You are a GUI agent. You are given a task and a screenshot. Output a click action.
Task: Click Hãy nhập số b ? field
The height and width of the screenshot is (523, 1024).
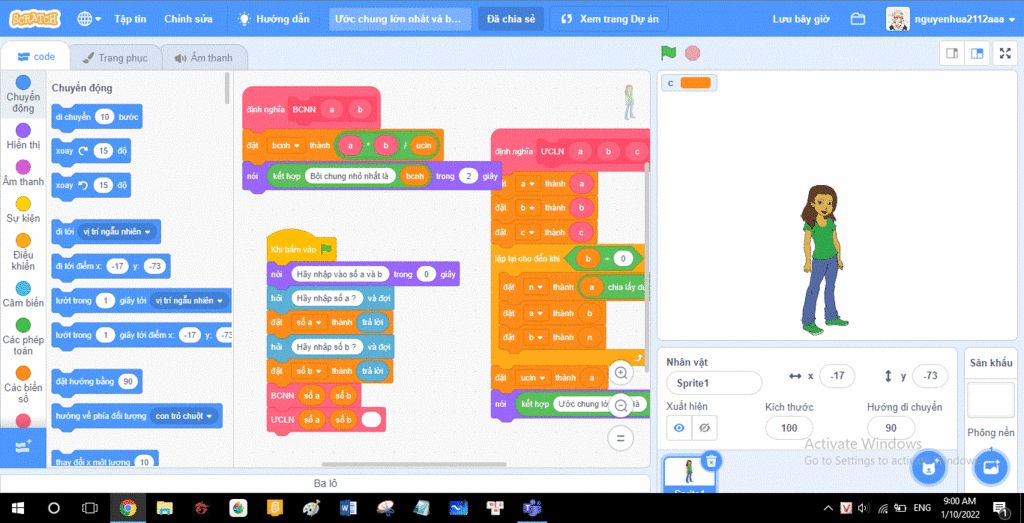(327, 347)
